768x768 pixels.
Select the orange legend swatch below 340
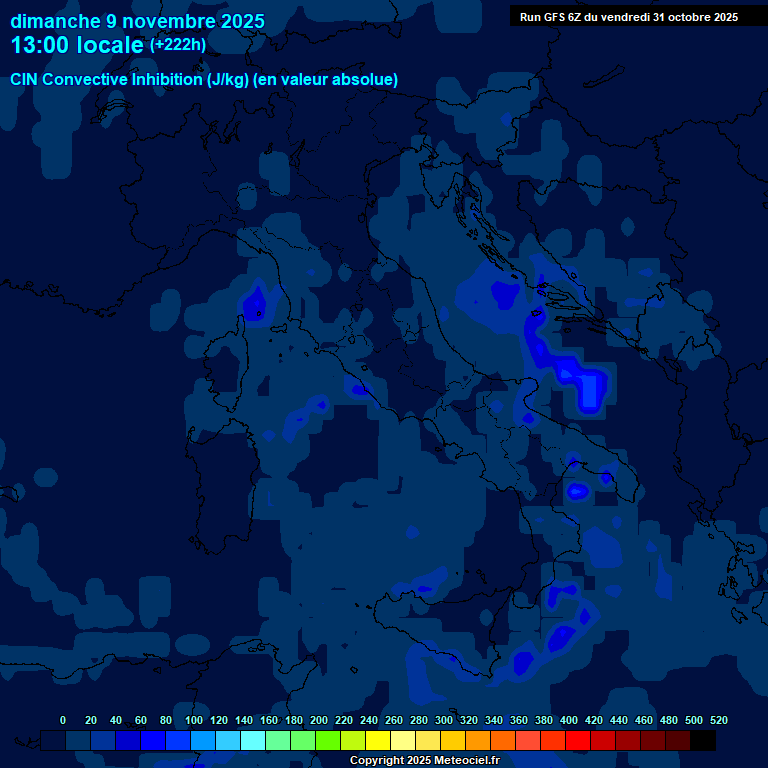(503, 741)
